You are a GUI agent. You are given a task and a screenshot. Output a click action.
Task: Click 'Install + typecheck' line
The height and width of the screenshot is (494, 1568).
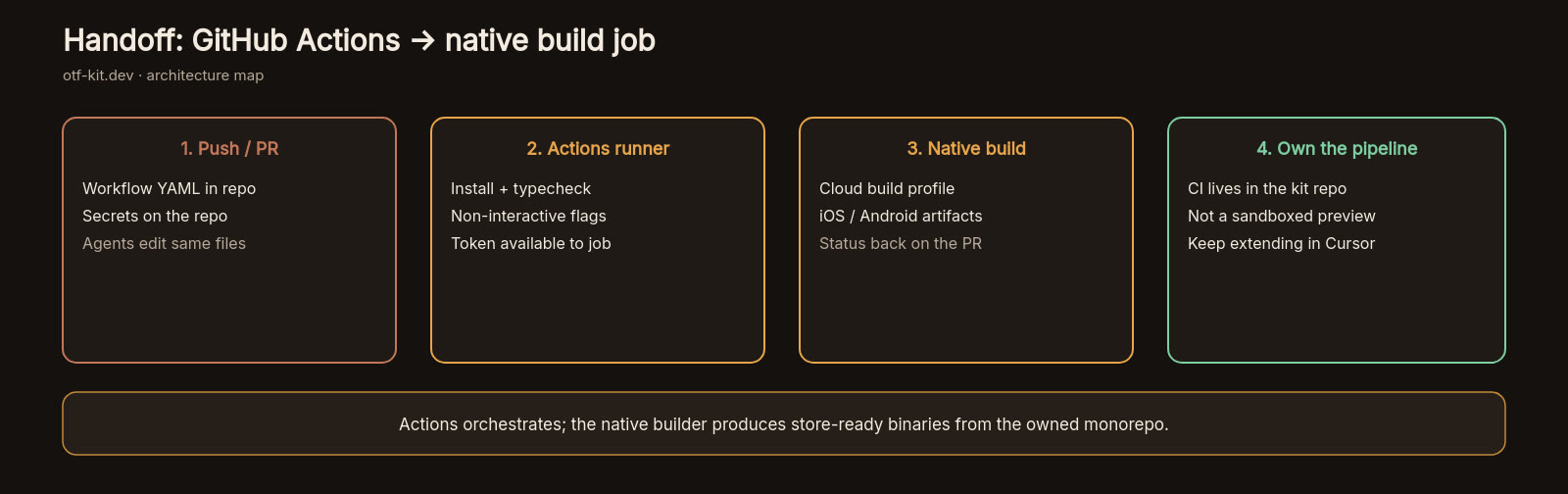point(520,188)
